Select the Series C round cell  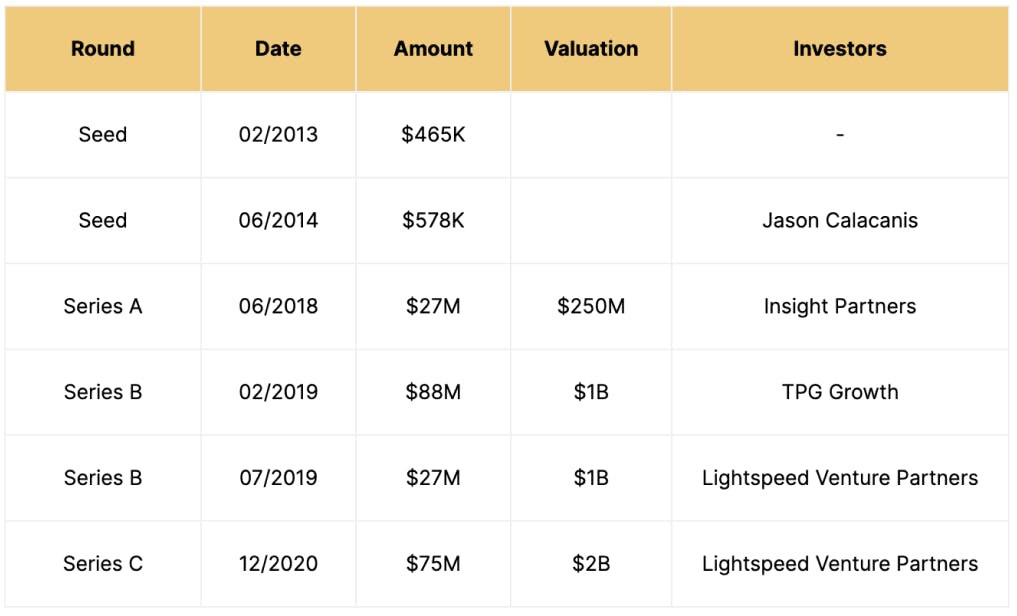pos(103,564)
